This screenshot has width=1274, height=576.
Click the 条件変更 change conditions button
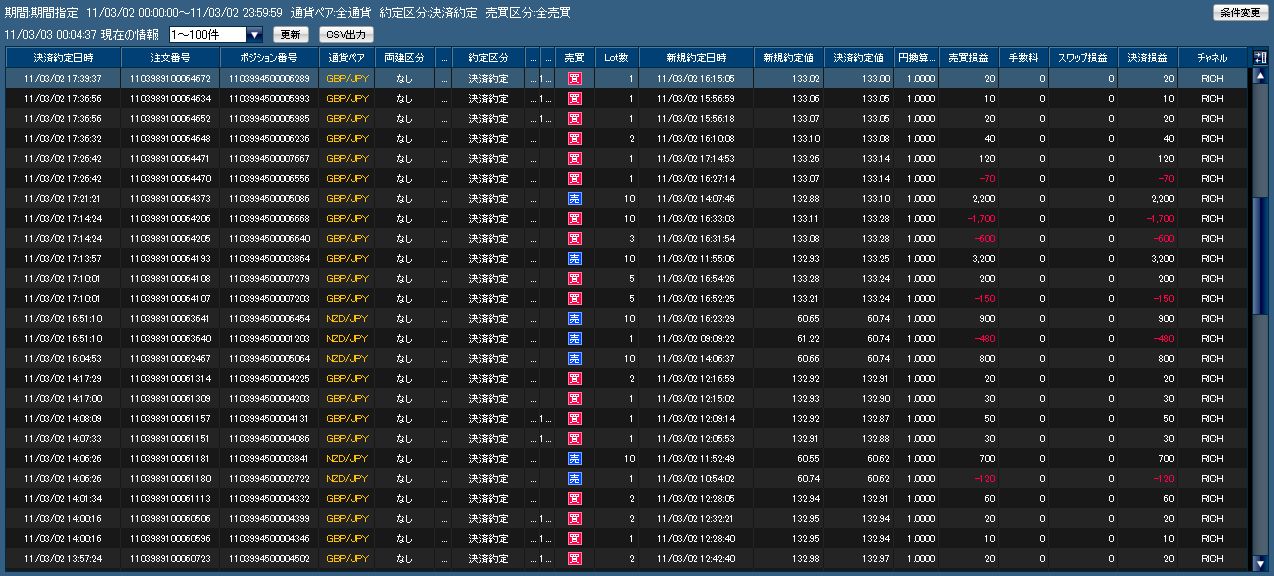pos(1239,13)
